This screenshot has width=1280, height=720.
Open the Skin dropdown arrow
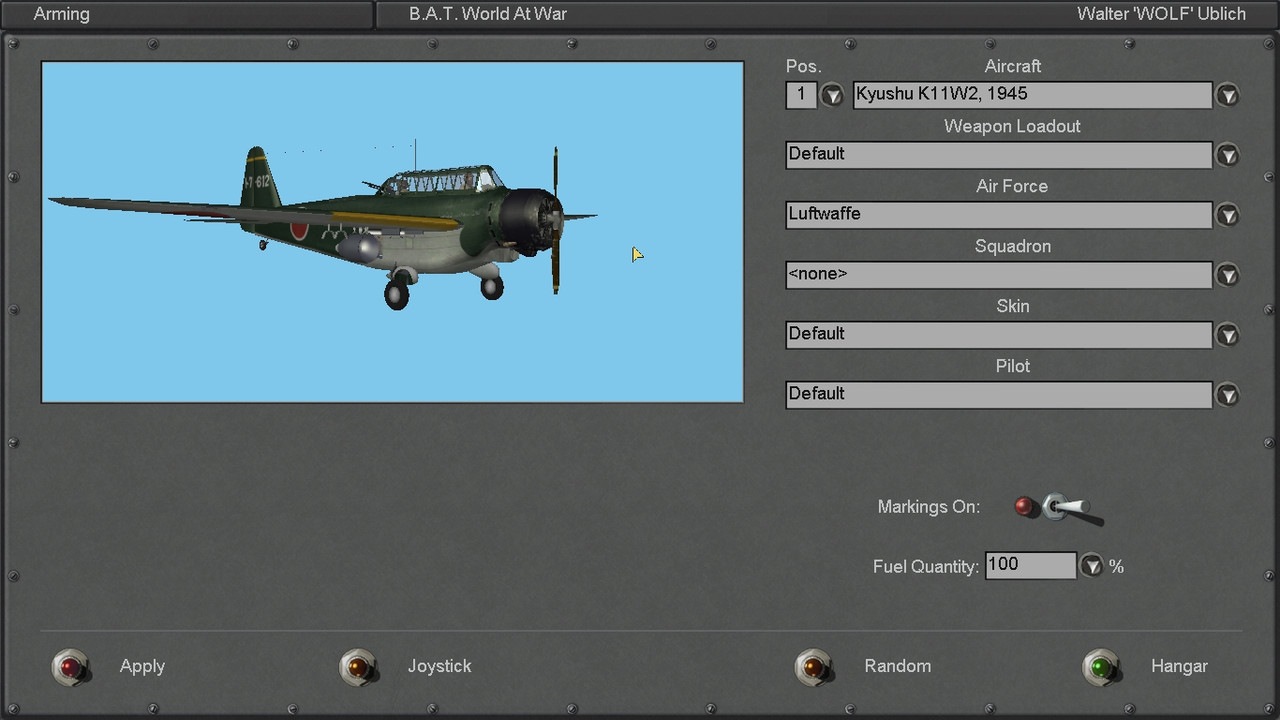1227,336
